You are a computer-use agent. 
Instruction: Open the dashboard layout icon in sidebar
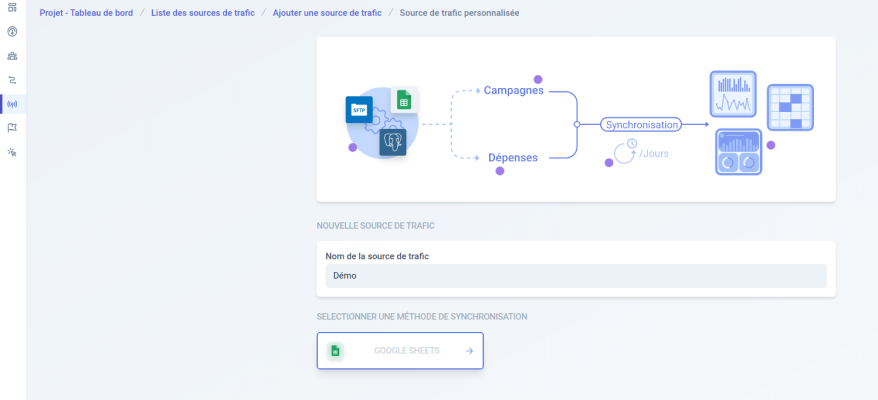coord(12,8)
